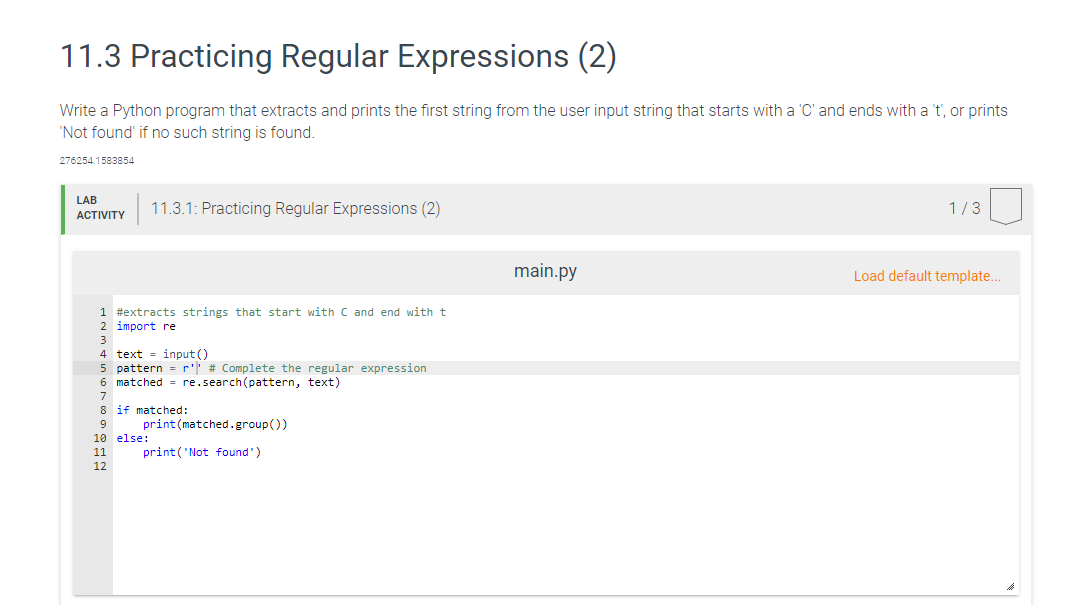Click the 'if matched:' statement line

pos(151,410)
